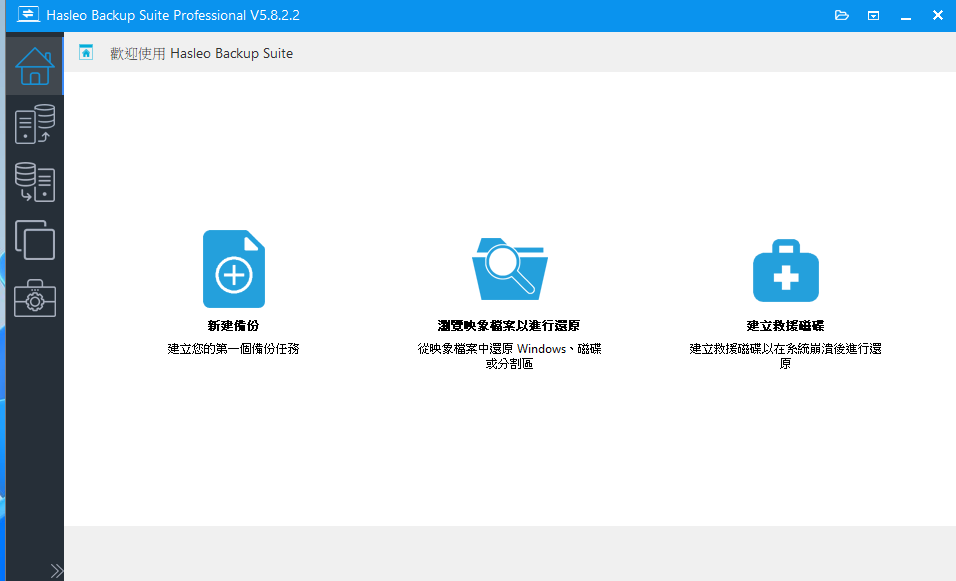This screenshot has height=581, width=956.
Task: Open the Clone section in sidebar
Action: (35, 240)
